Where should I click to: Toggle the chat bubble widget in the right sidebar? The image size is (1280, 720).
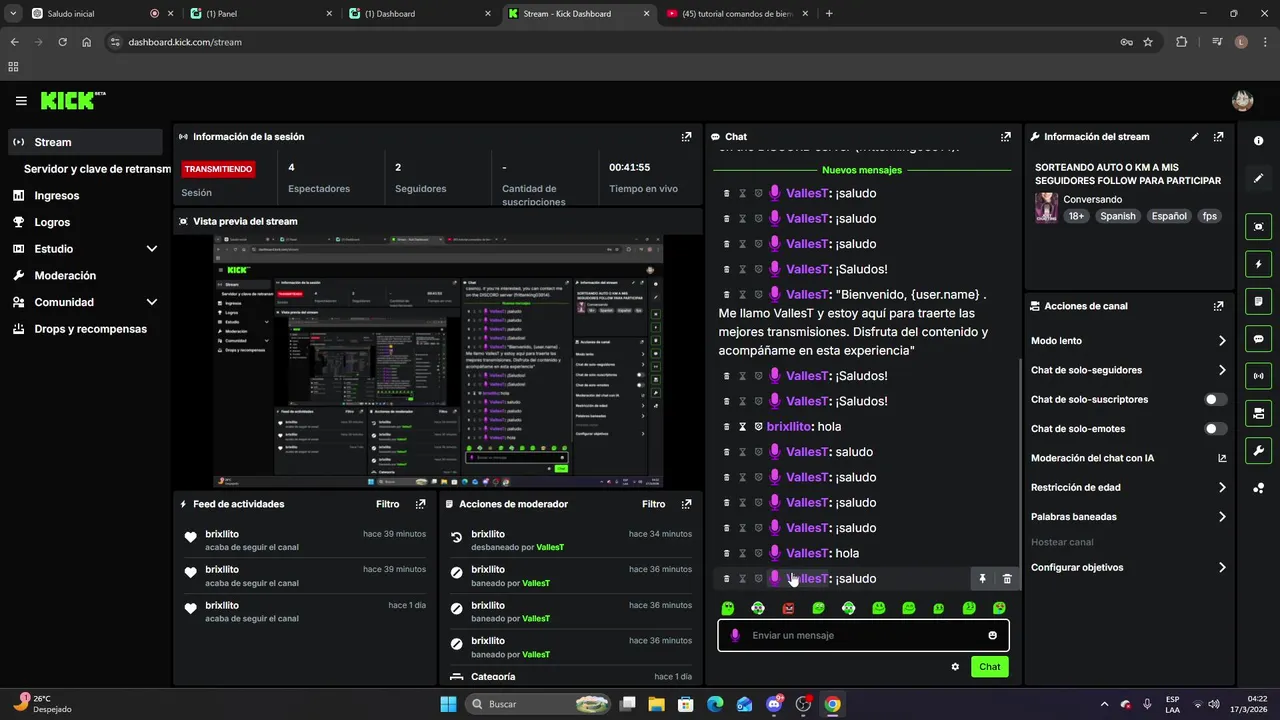(x=1258, y=339)
